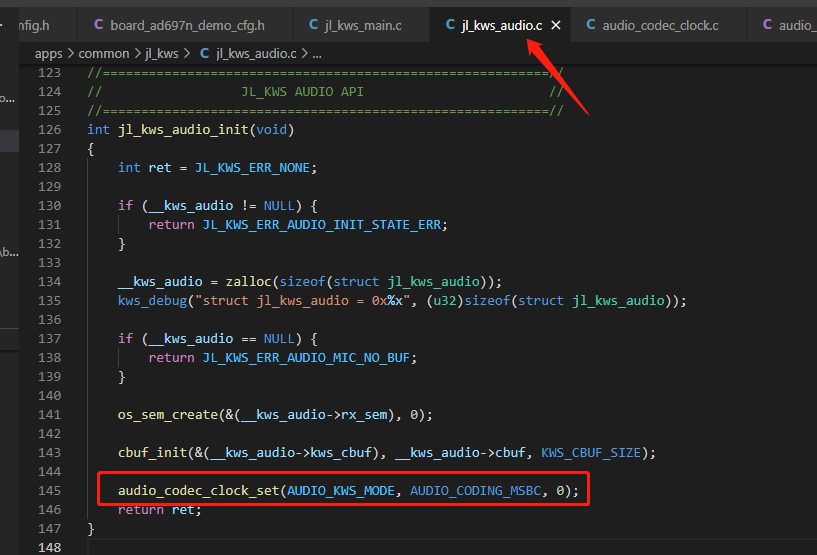The height and width of the screenshot is (555, 817).
Task: Click the zalloc call on line 134
Action: coord(249,281)
